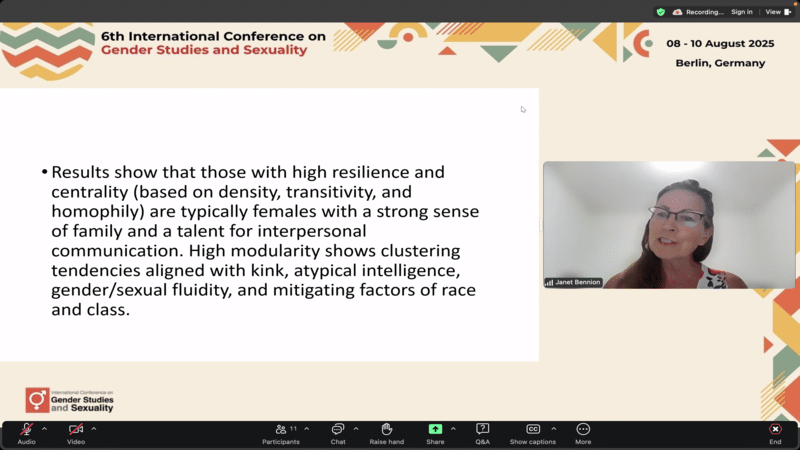Screen dimensions: 800x450
Task: Expand the Audio options chevron
Action: pyautogui.click(x=44, y=428)
